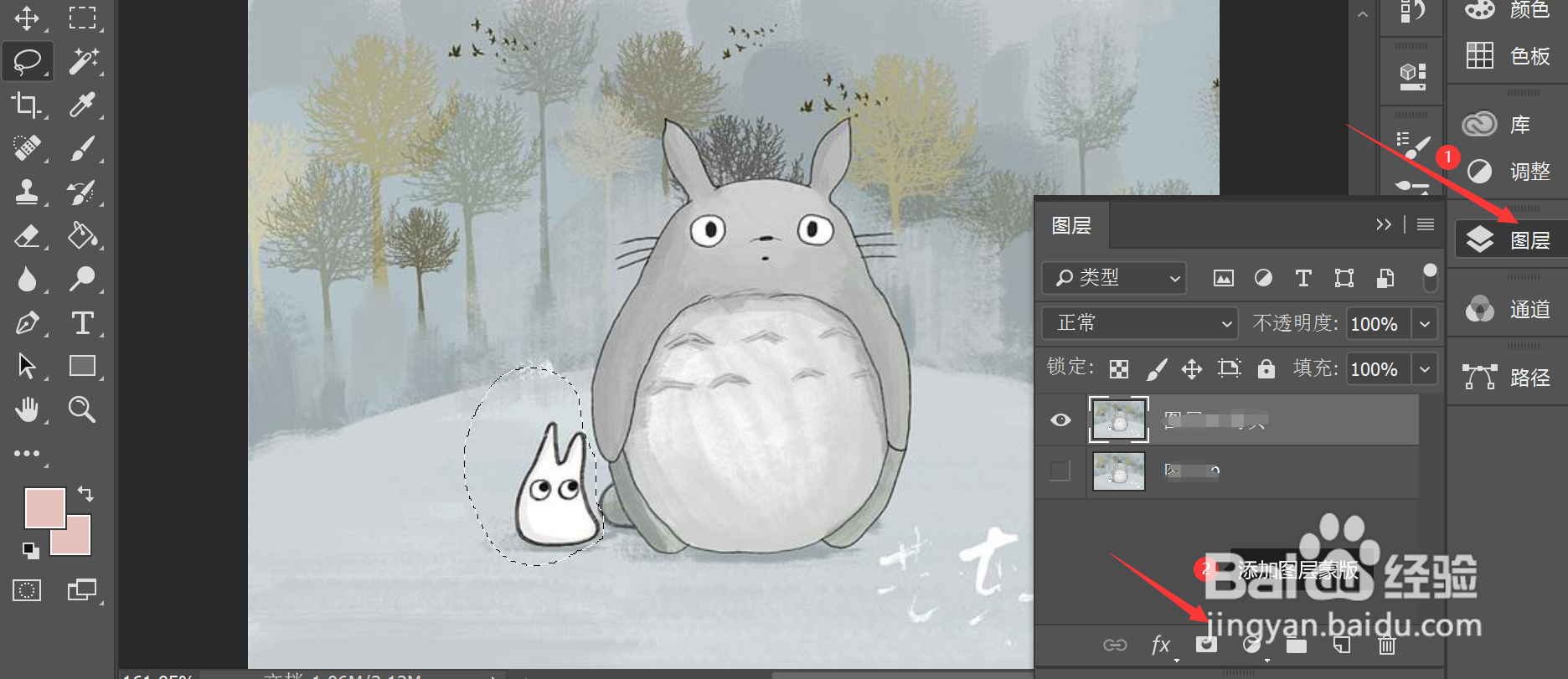This screenshot has height=679, width=1568.
Task: Select the Path Selection arrow tool
Action: click(27, 366)
